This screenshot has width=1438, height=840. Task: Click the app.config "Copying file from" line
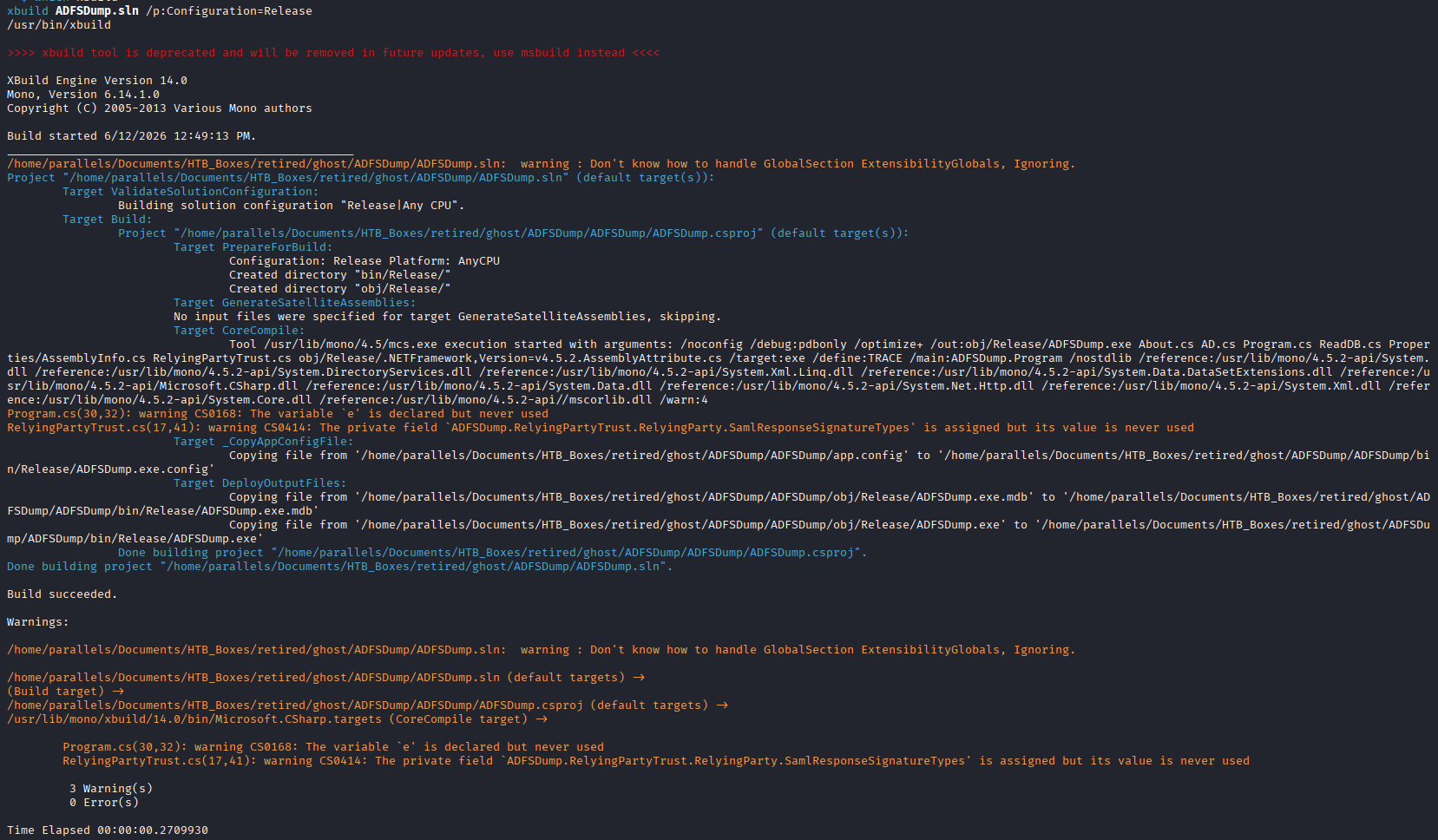(830, 456)
